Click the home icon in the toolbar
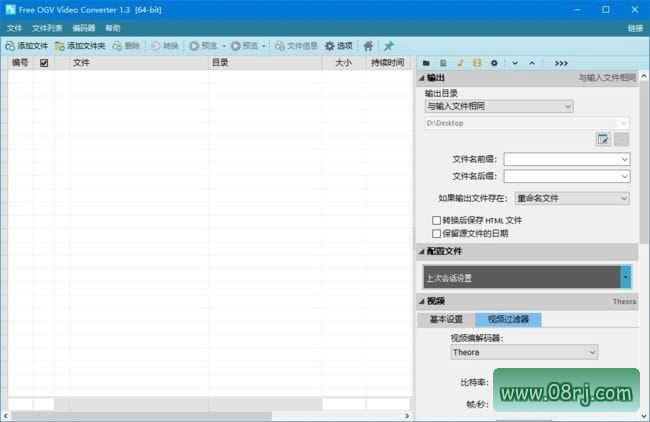This screenshot has height=422, width=650. (368, 46)
